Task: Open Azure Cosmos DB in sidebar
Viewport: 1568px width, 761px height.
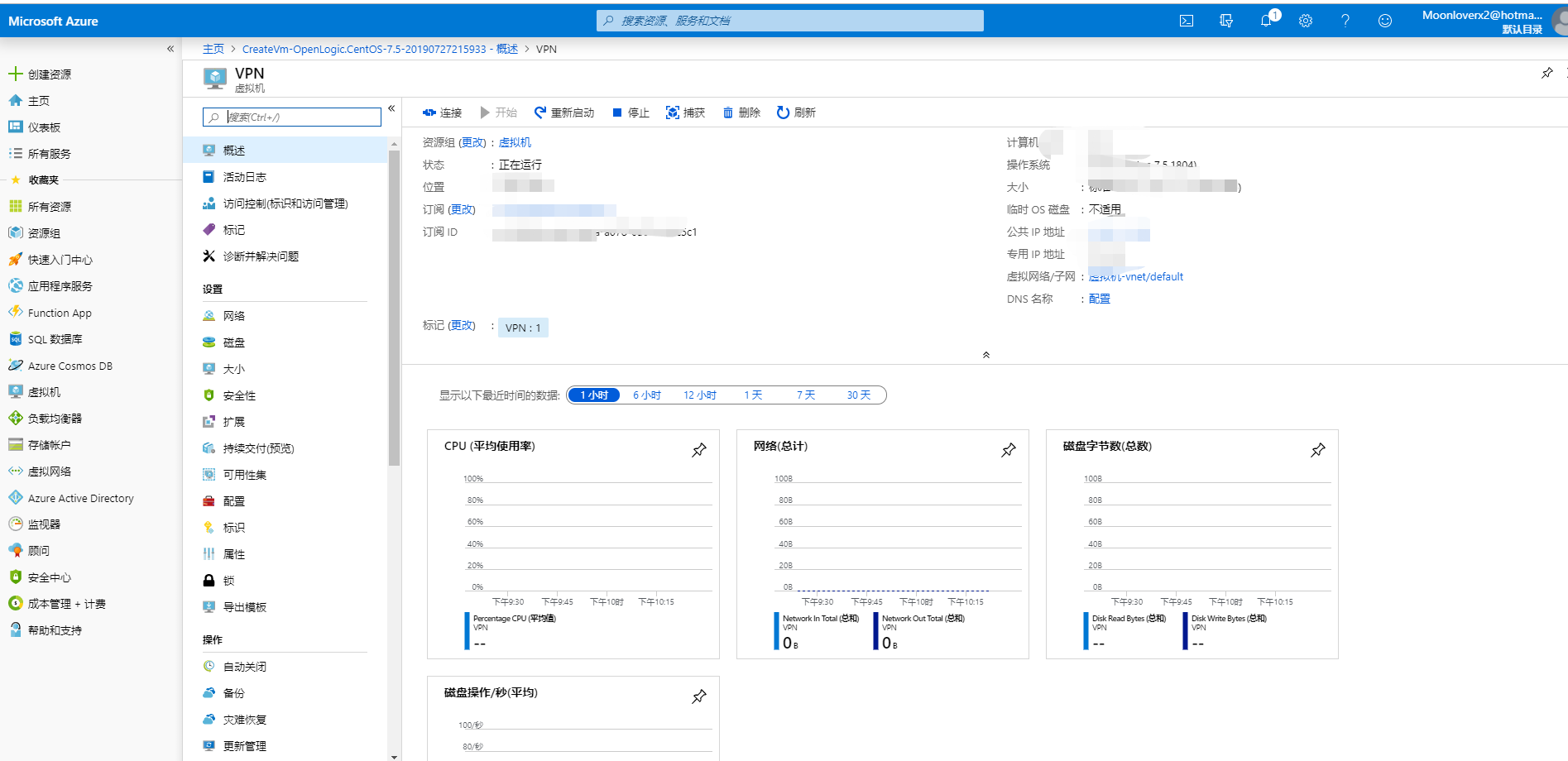Action: coord(60,366)
